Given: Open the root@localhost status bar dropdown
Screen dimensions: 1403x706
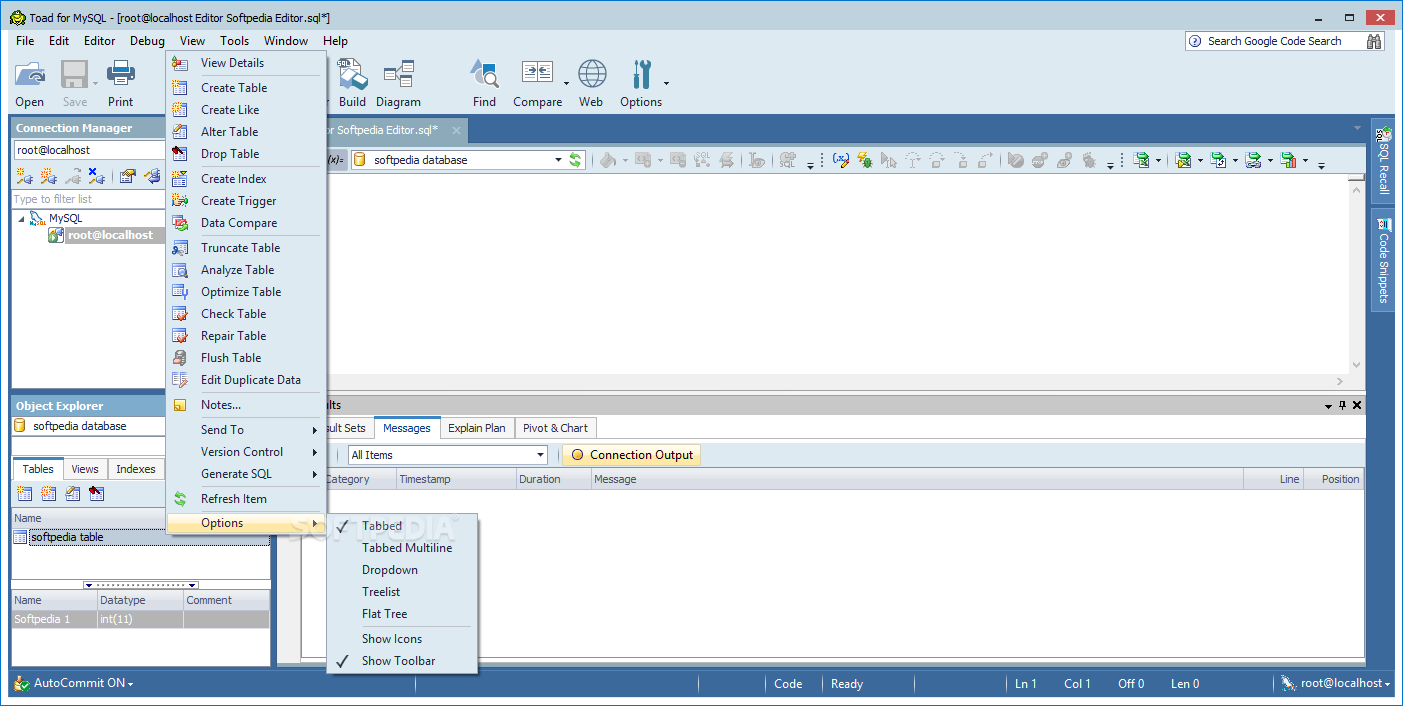Looking at the screenshot, I should [x=1389, y=684].
